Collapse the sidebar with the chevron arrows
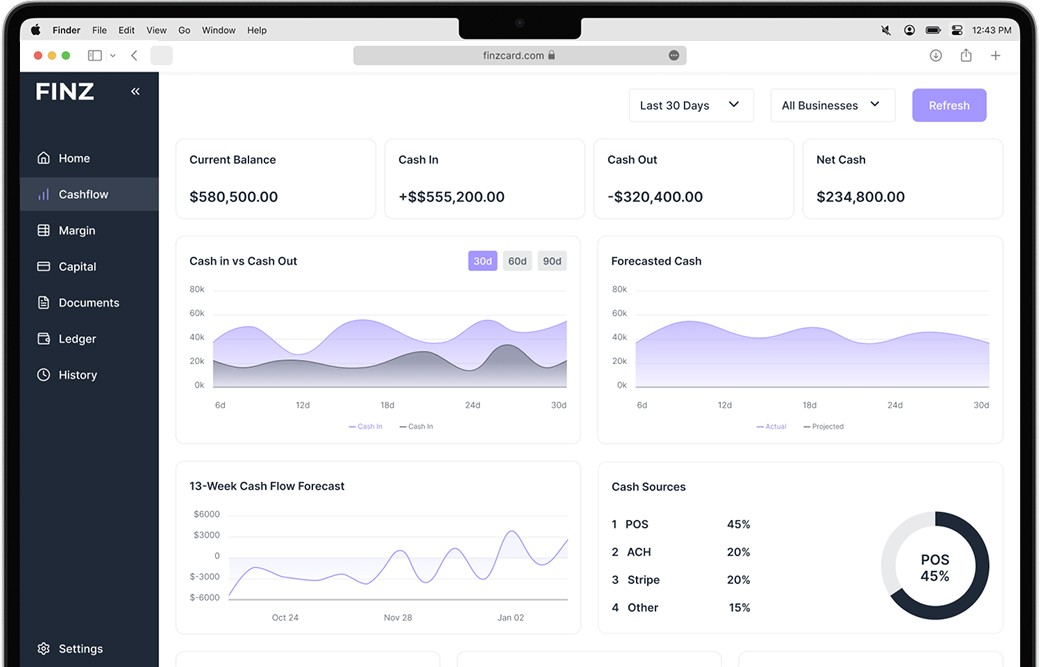 tap(135, 90)
